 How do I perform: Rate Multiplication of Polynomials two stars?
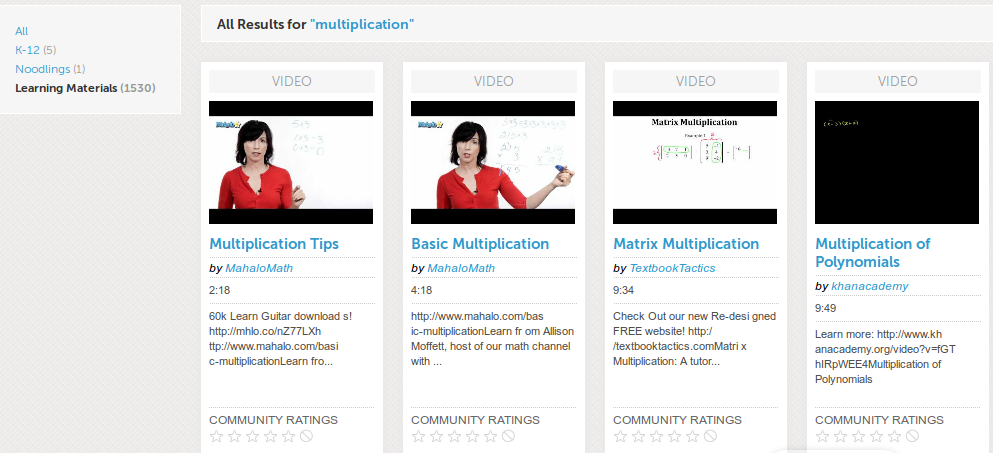point(840,436)
